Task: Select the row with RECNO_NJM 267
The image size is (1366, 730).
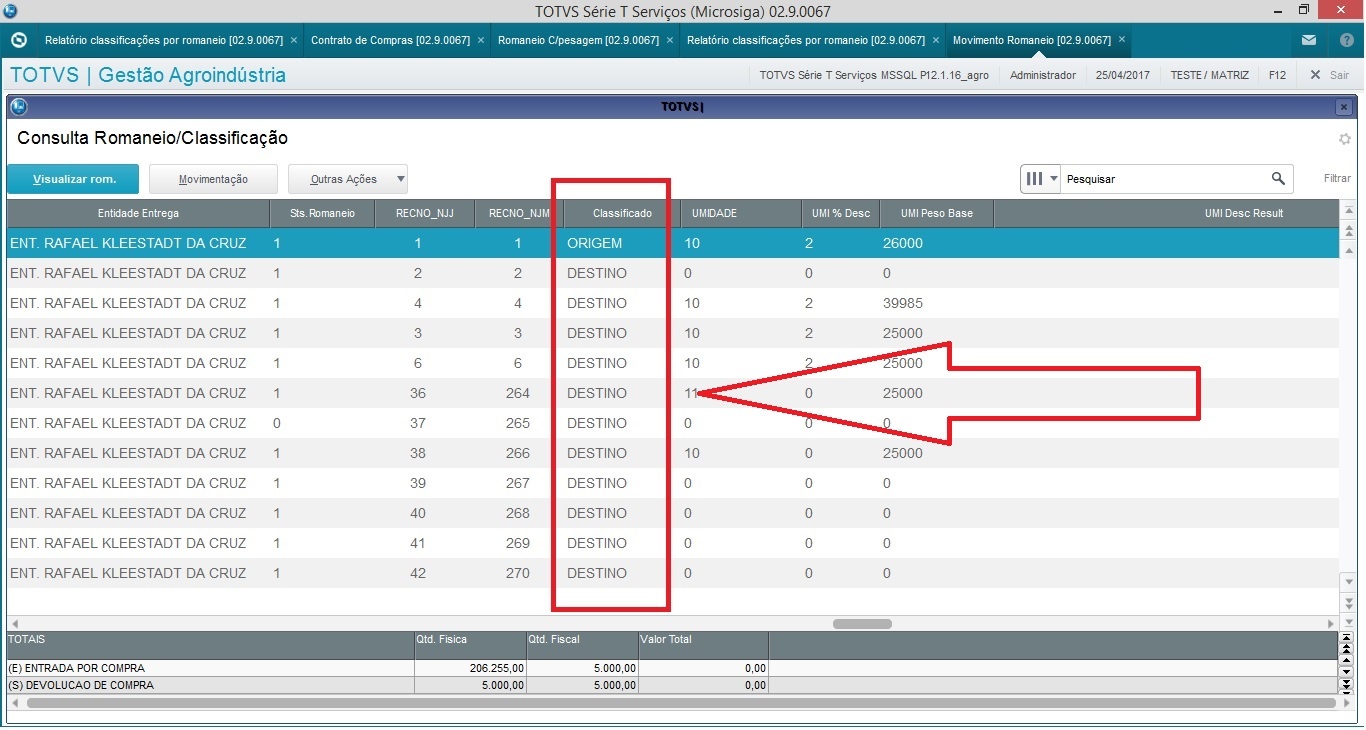Action: tap(672, 483)
